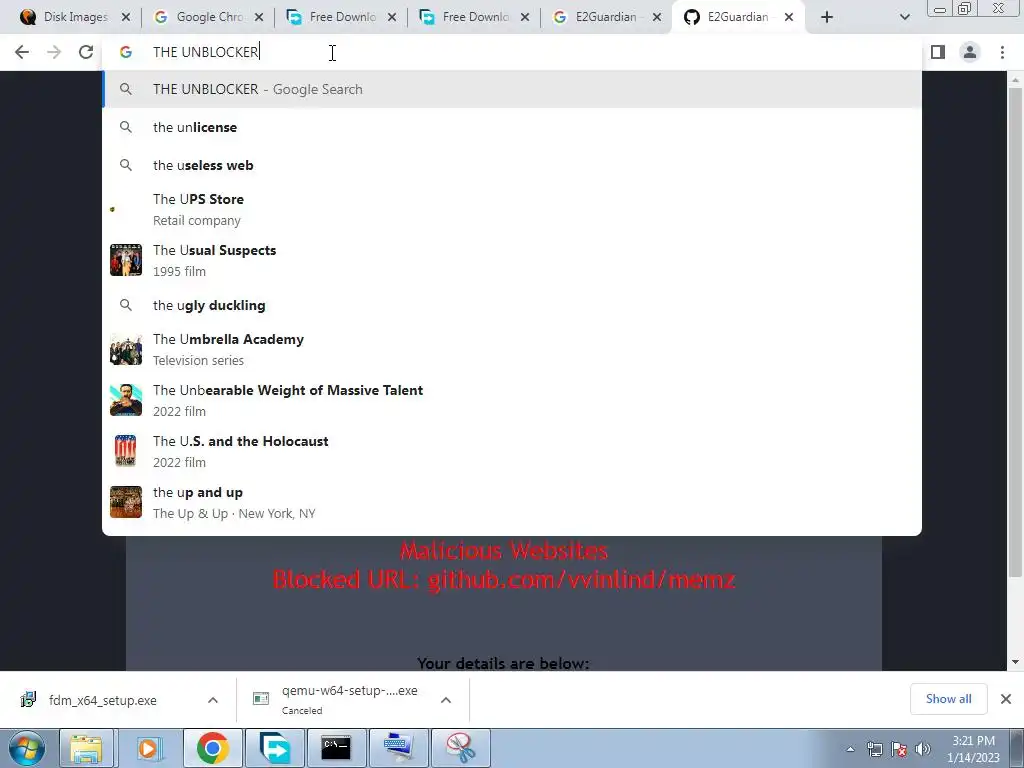This screenshot has width=1024, height=768.
Task: Open the tab search chevron
Action: 904,17
